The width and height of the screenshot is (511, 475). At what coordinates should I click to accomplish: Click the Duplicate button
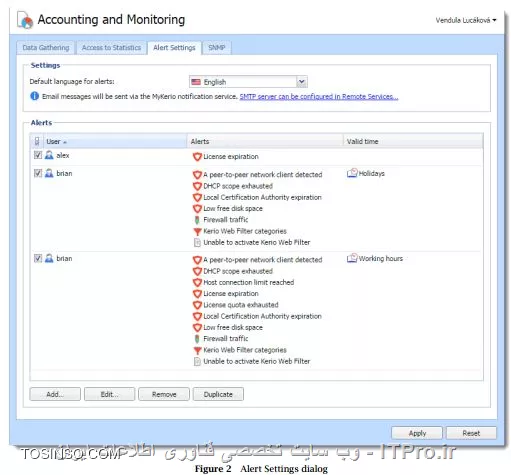218,394
